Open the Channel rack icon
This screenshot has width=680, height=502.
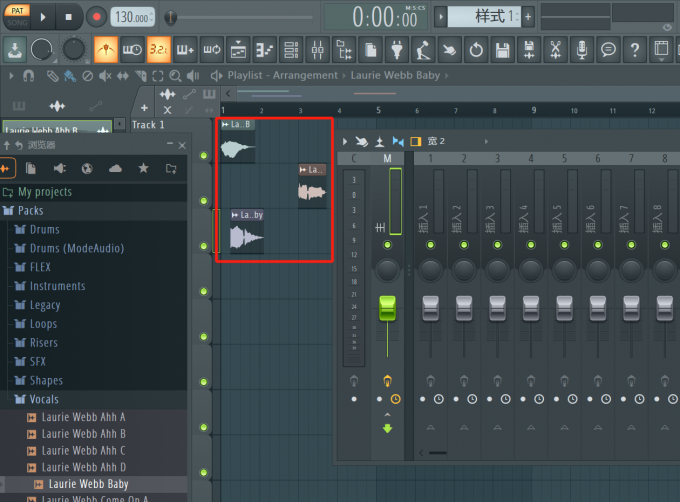(291, 50)
